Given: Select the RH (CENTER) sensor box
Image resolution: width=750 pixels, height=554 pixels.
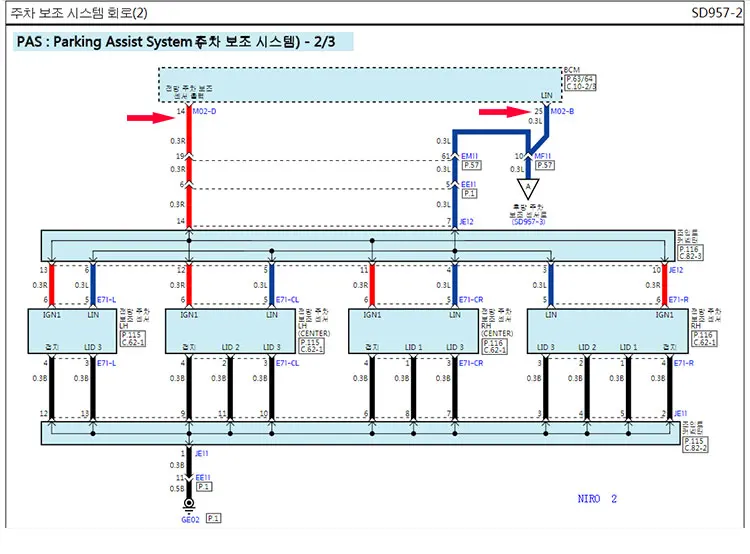Looking at the screenshot, I should coord(413,331).
